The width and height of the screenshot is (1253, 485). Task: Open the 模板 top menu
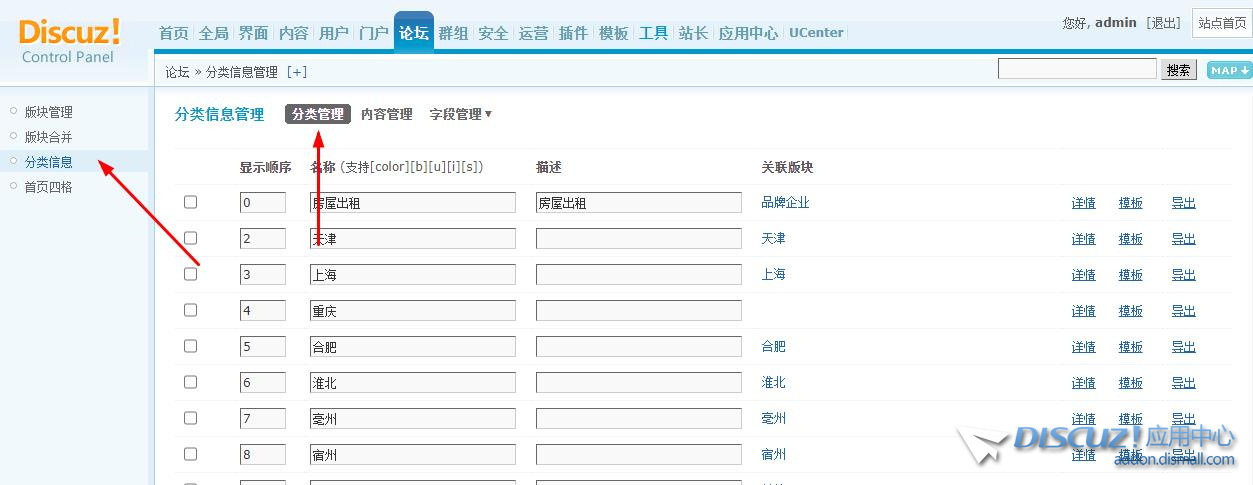(x=614, y=33)
